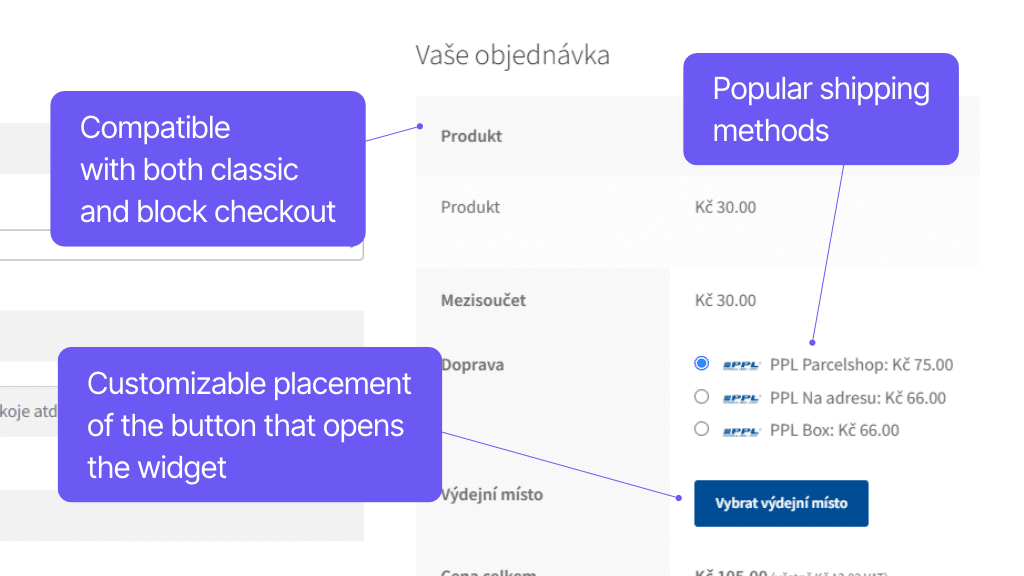Click the 'Výdejní místo' row label
1024x576 pixels.
[492, 494]
